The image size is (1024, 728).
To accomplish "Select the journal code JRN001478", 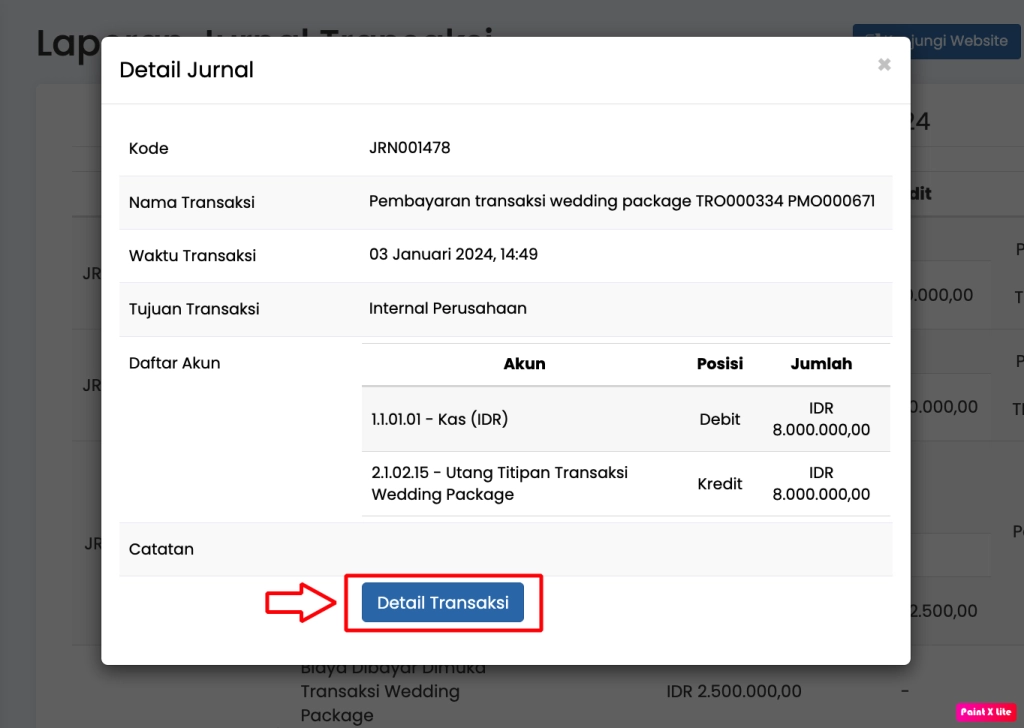I will [x=410, y=148].
